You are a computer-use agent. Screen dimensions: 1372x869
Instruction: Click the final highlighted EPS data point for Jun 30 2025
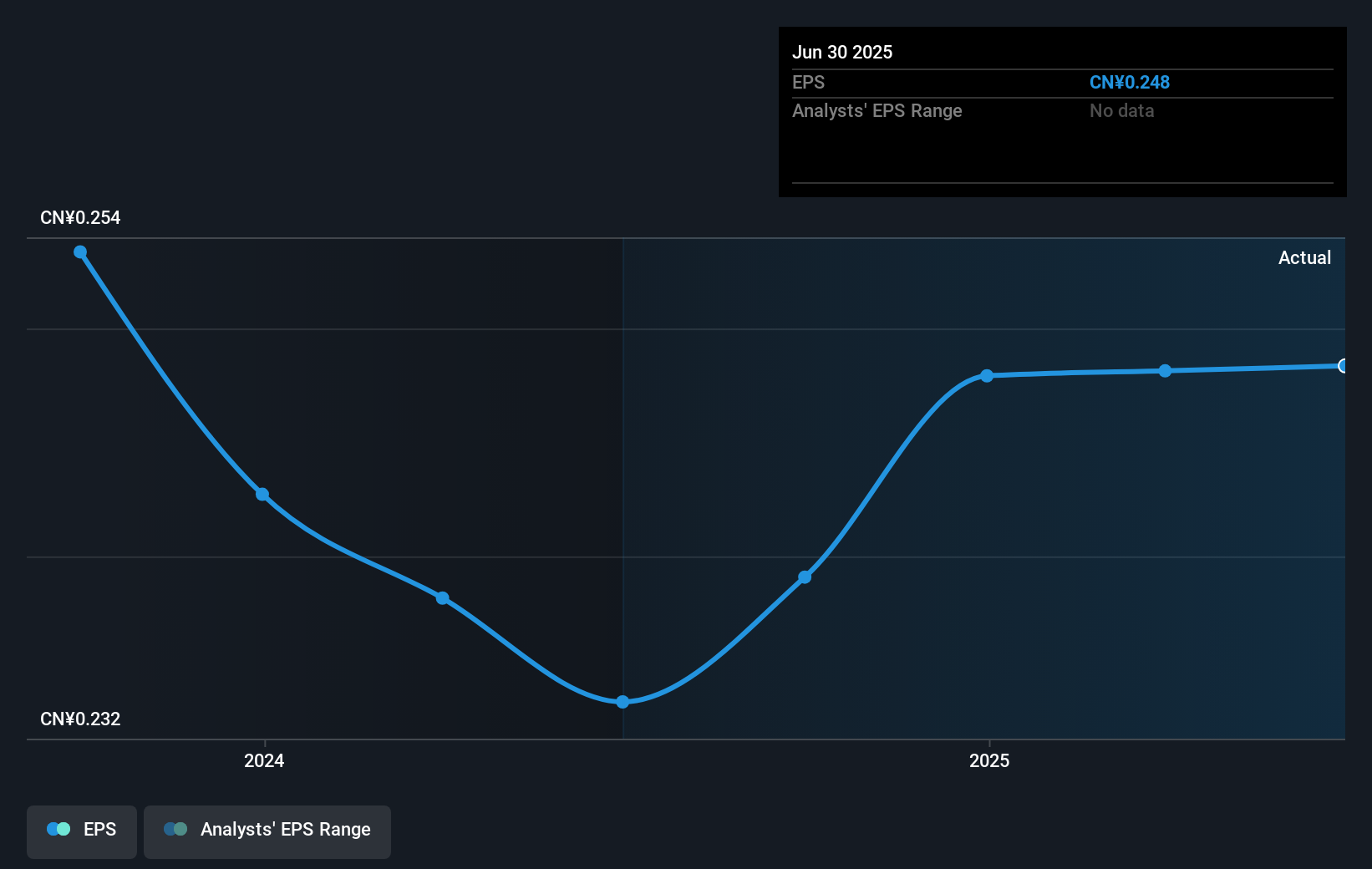click(x=1344, y=366)
